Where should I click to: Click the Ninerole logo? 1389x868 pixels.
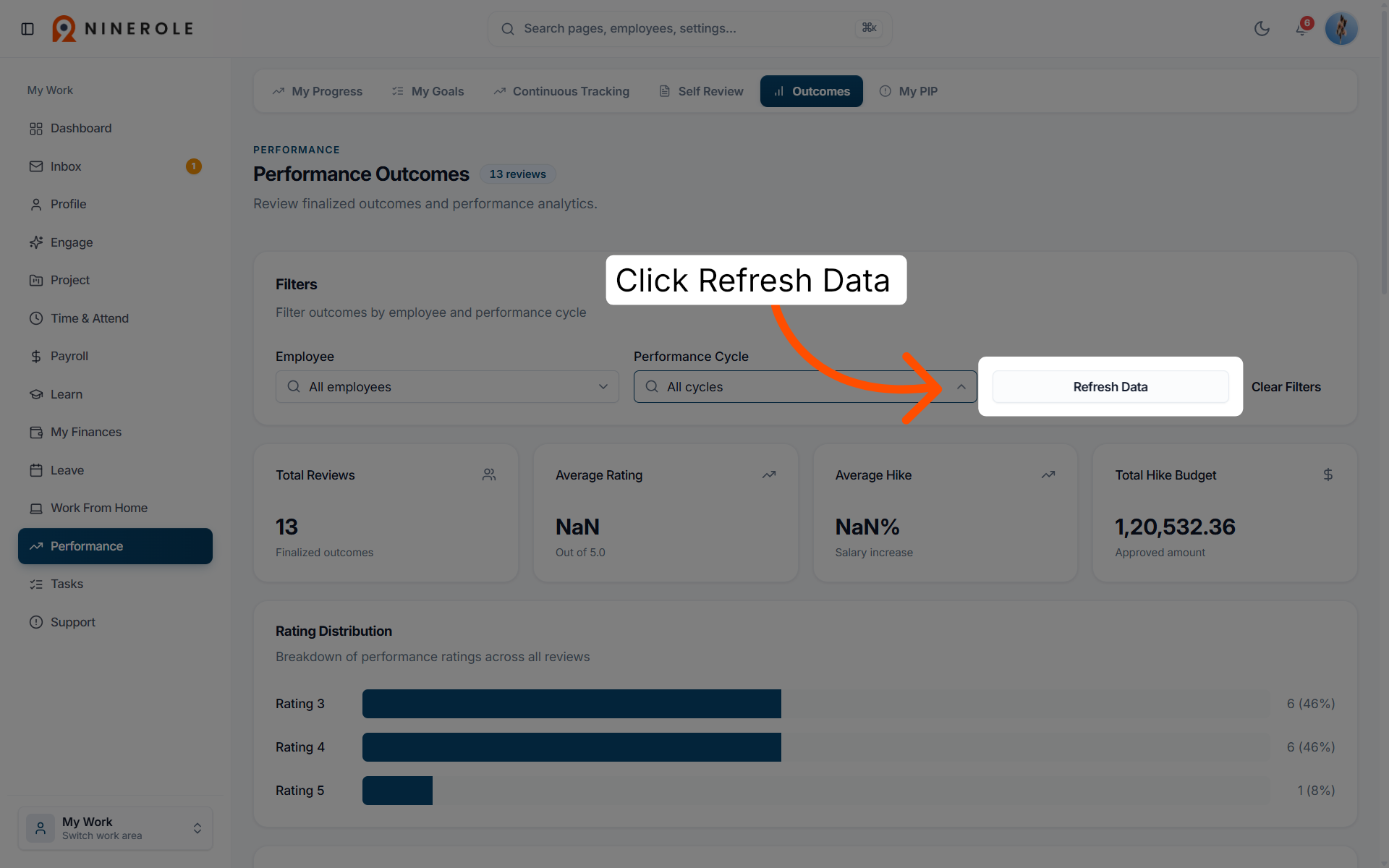tap(123, 29)
